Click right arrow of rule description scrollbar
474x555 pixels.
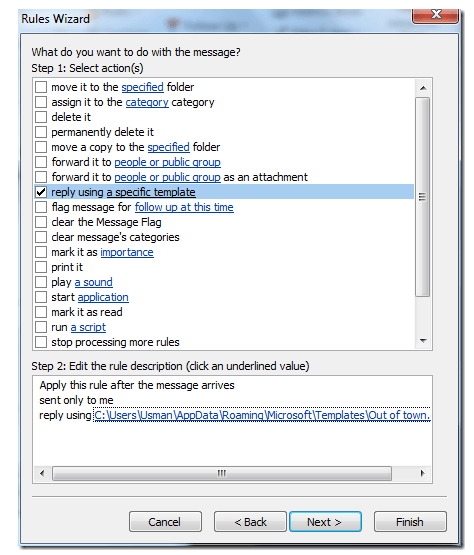tap(422, 473)
